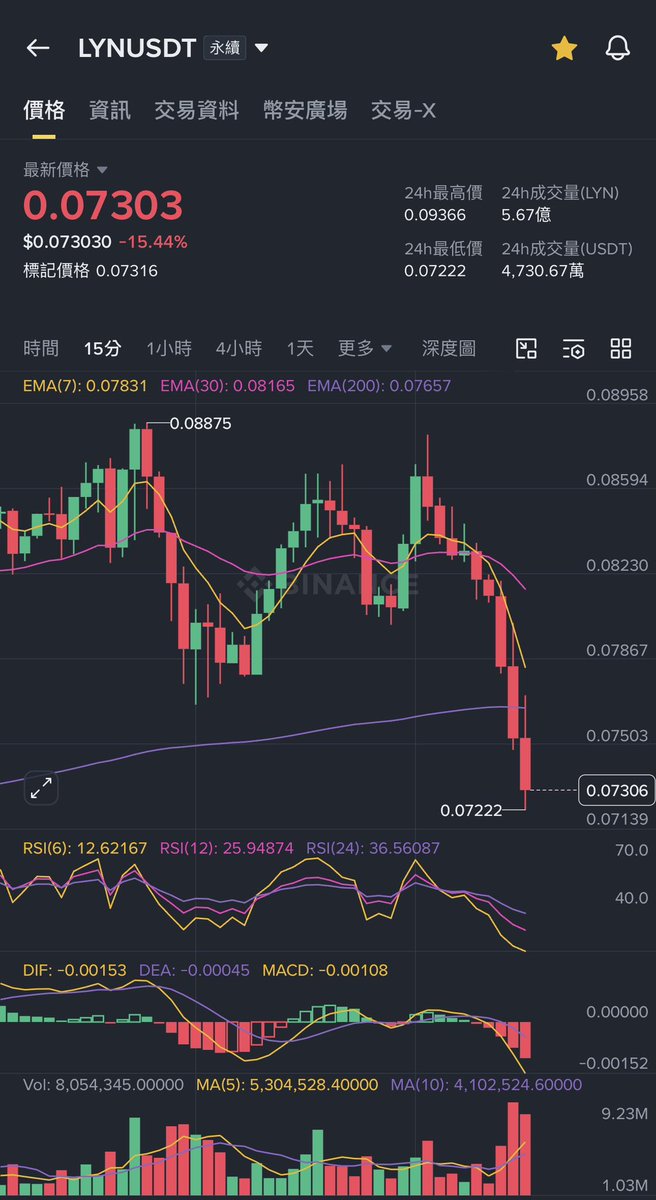Switch to the 資訊 tab
This screenshot has width=656, height=1200.
(110, 110)
